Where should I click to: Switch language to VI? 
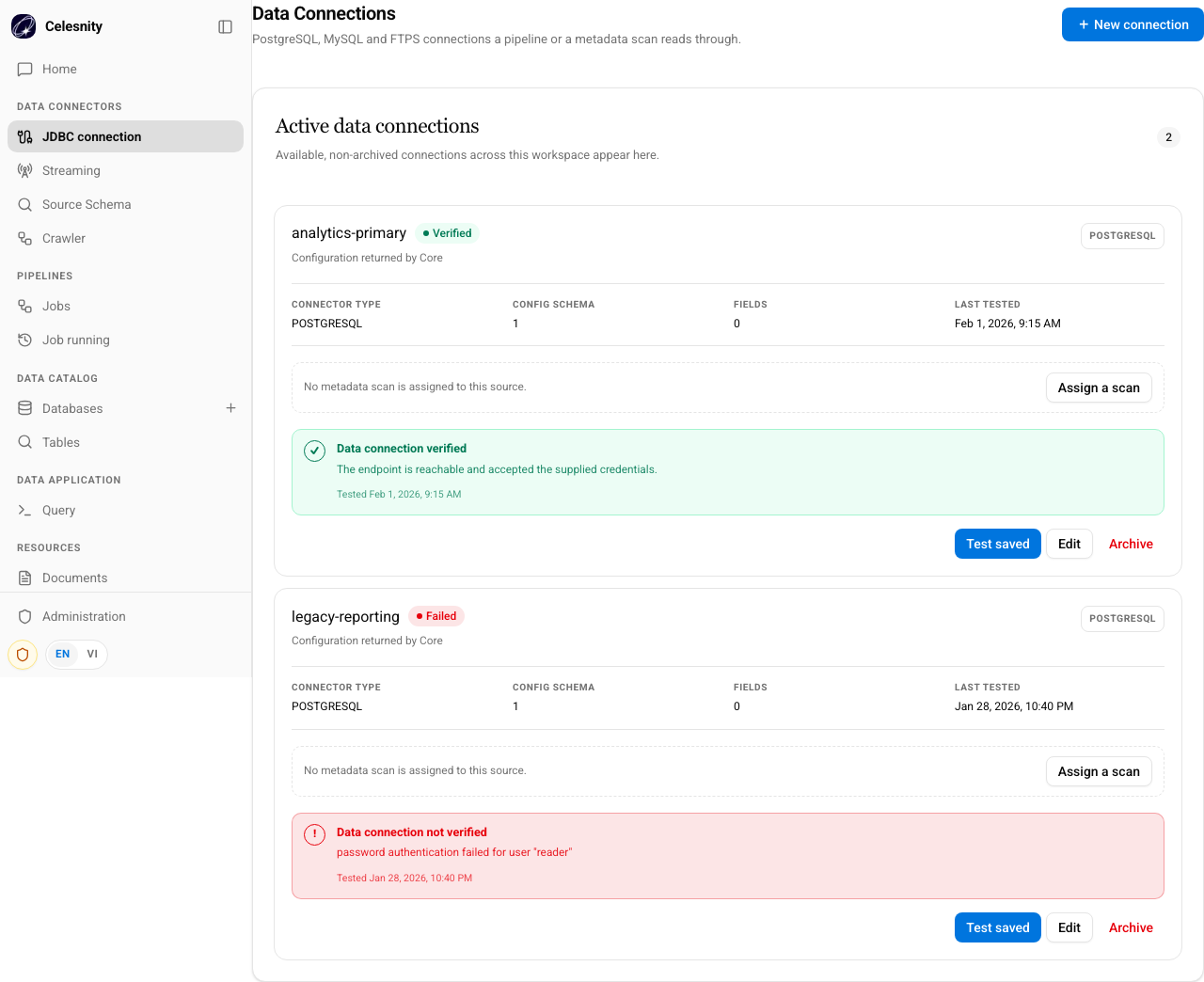tap(92, 654)
